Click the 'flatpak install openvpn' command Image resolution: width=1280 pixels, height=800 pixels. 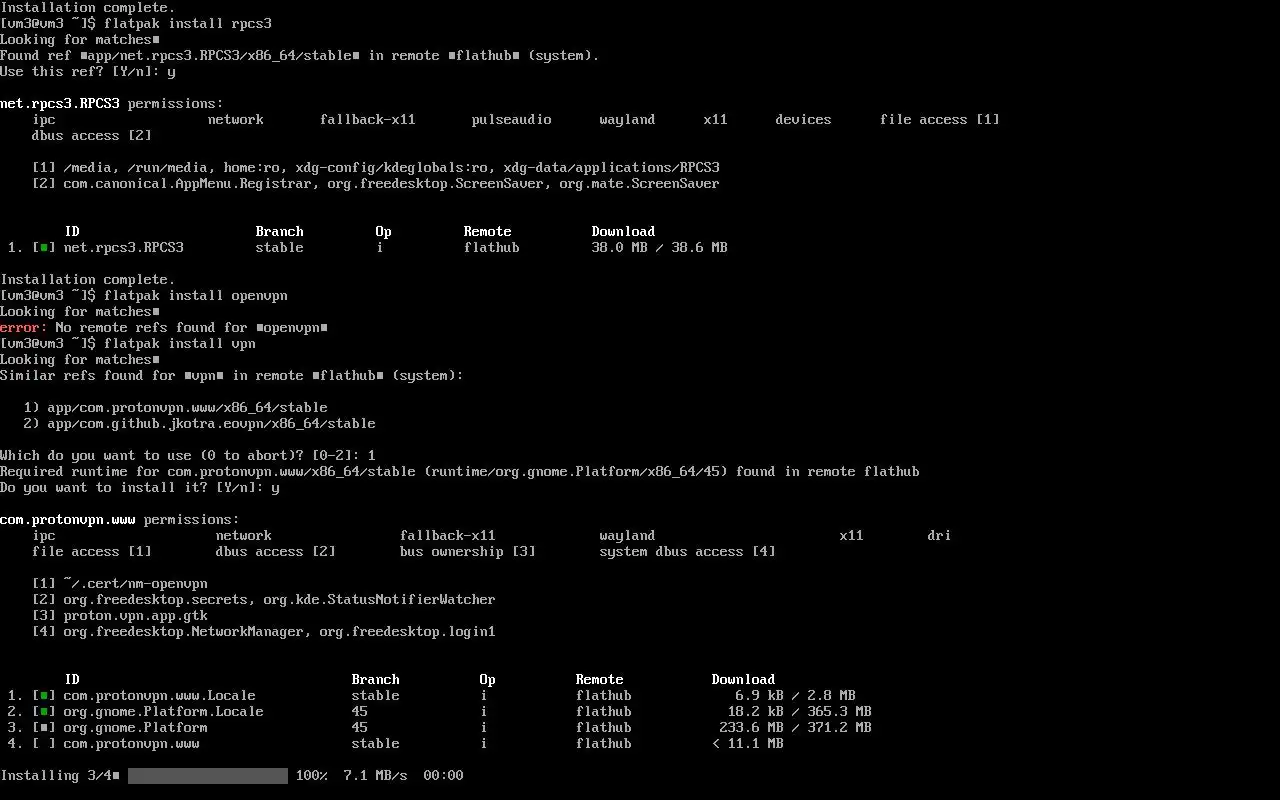(196, 296)
